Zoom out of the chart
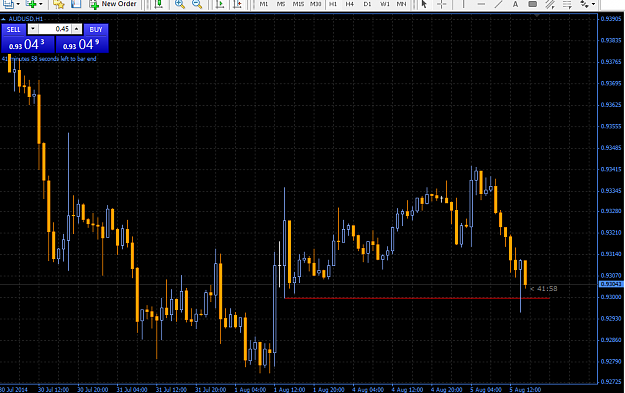This screenshot has width=625, height=393. pos(197,4)
